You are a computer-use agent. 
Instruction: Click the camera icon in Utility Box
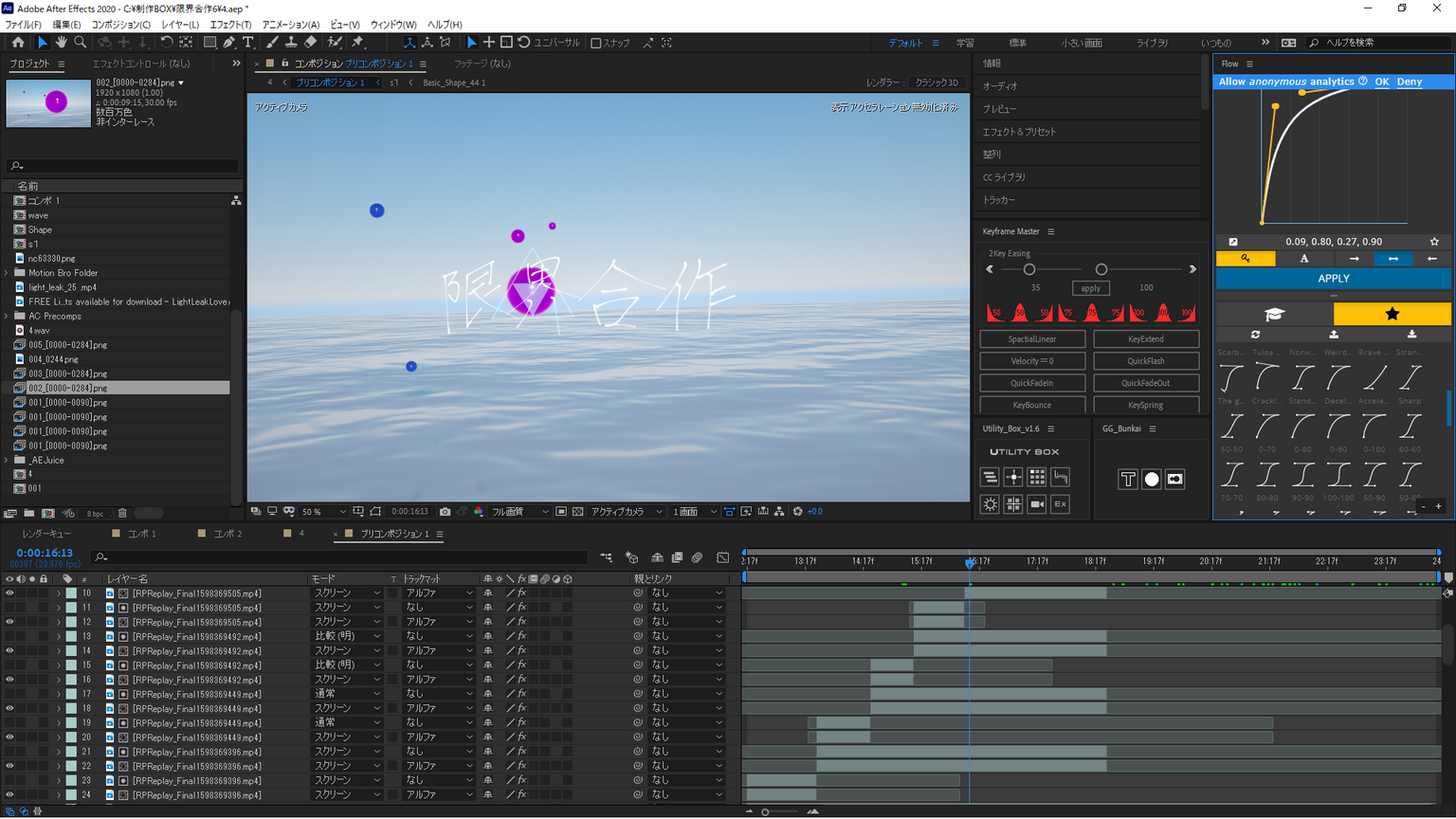point(1037,504)
